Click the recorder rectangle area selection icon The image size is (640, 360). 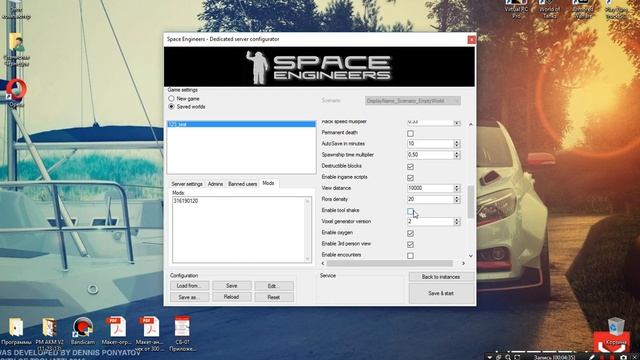(517, 357)
